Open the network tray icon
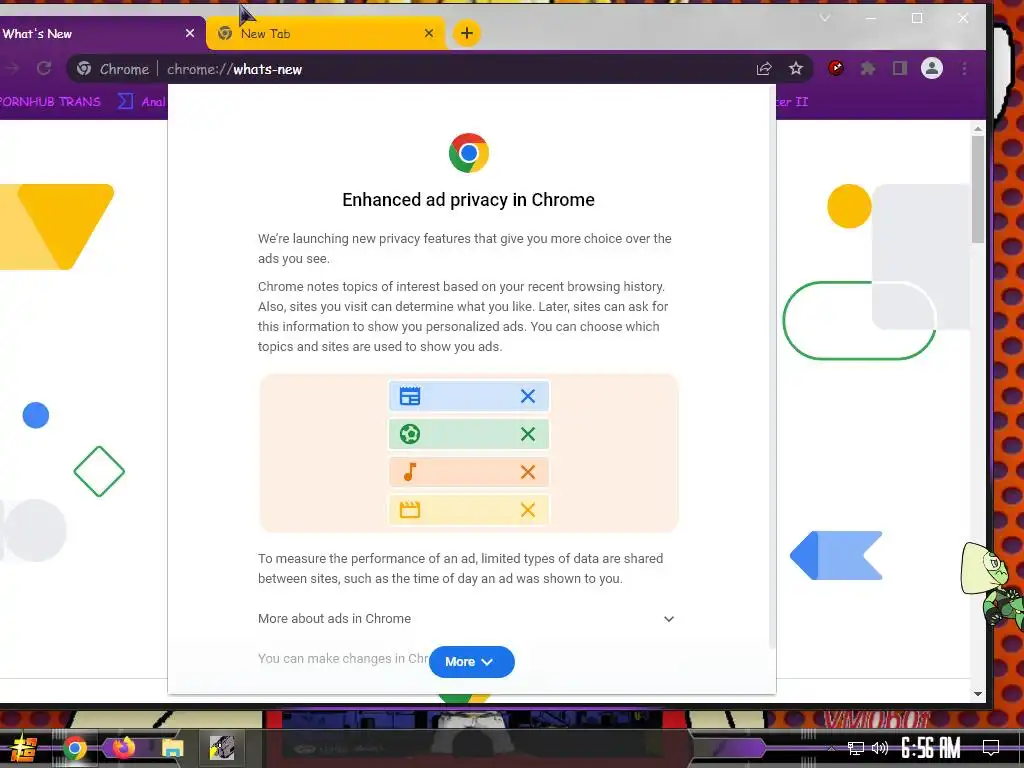The width and height of the screenshot is (1024, 768). pos(856,748)
